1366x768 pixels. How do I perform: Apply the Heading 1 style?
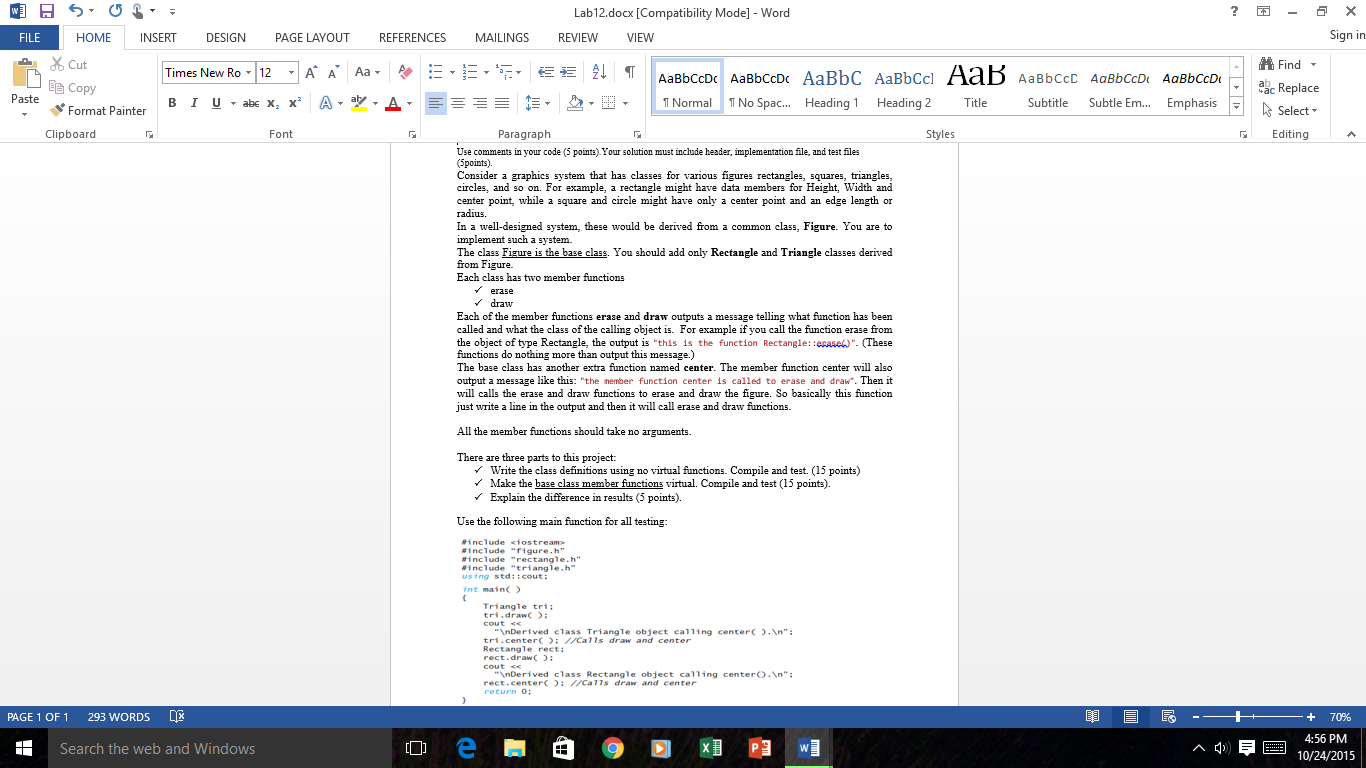pyautogui.click(x=831, y=87)
